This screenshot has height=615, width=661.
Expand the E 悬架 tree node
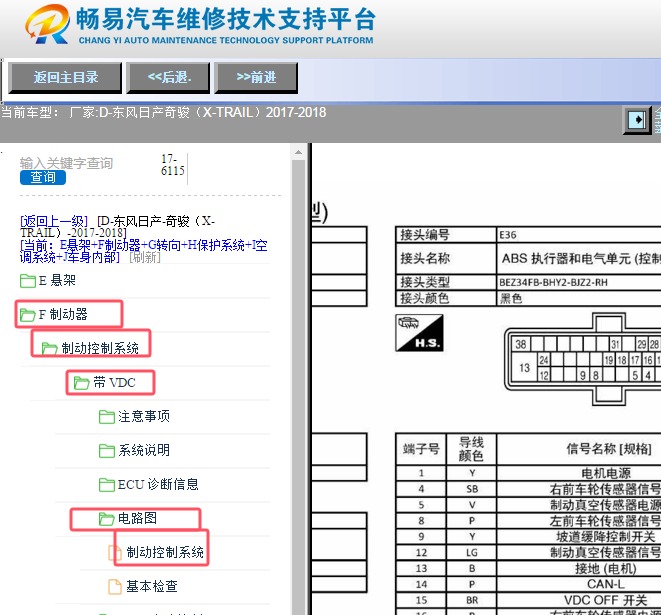click(x=57, y=281)
